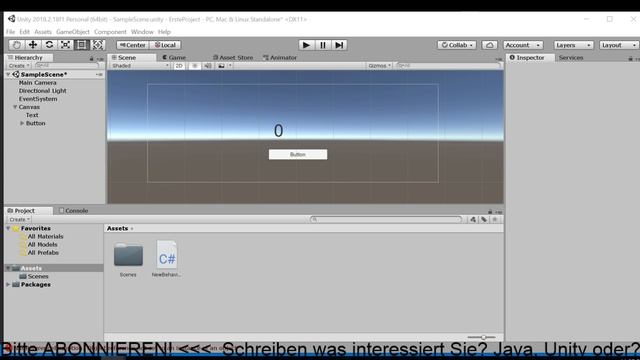Image resolution: width=640 pixels, height=360 pixels.
Task: Click the Play button
Action: tap(306, 45)
